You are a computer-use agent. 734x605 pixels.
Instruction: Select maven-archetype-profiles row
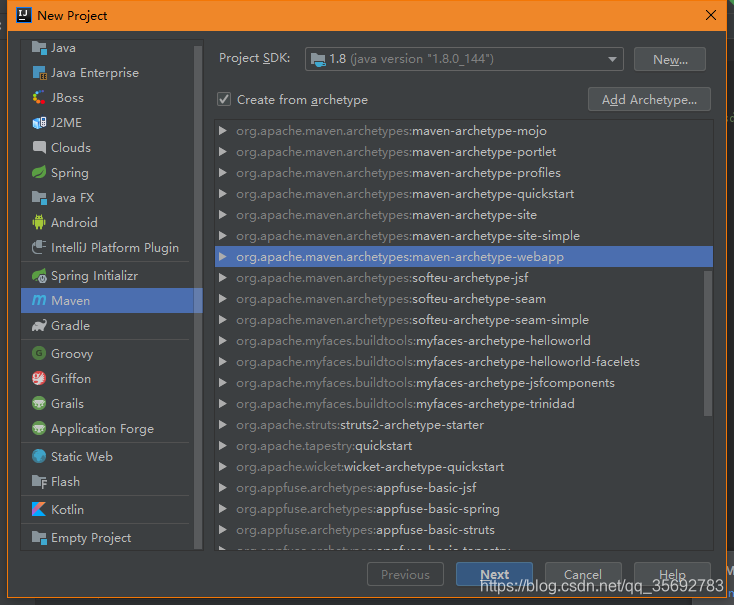464,173
